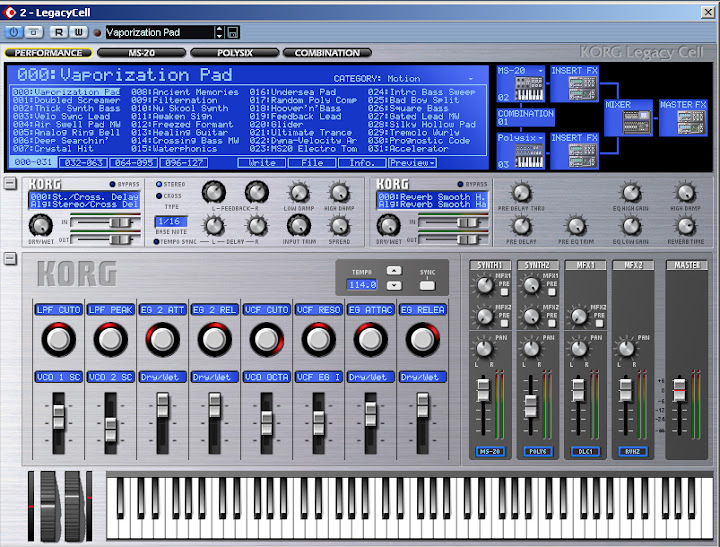This screenshot has width=720, height=547.
Task: Open the top INSERT FX module icon
Action: pos(582,88)
